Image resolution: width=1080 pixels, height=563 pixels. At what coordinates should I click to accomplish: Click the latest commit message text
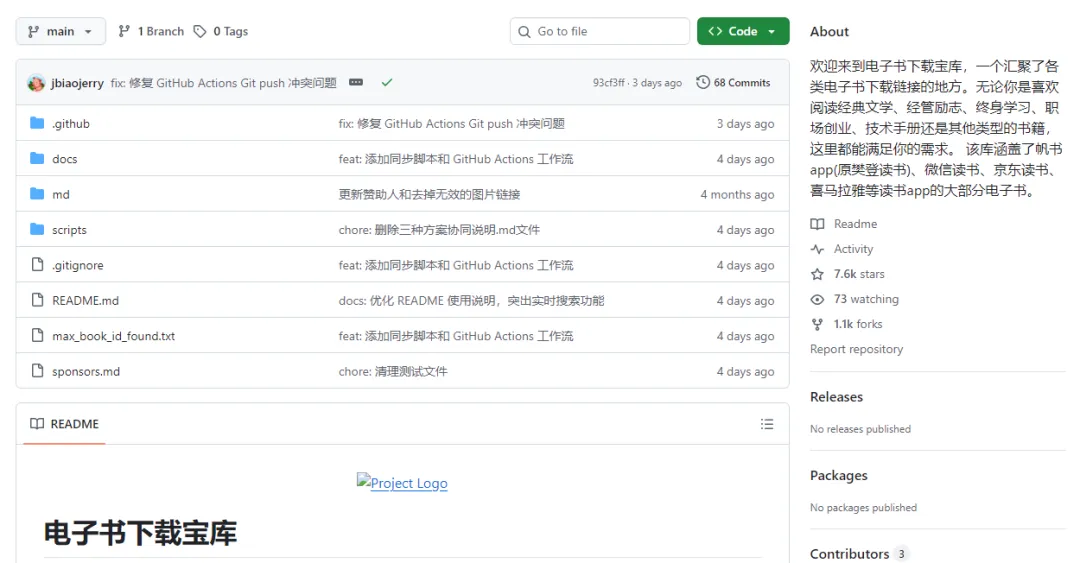[223, 83]
